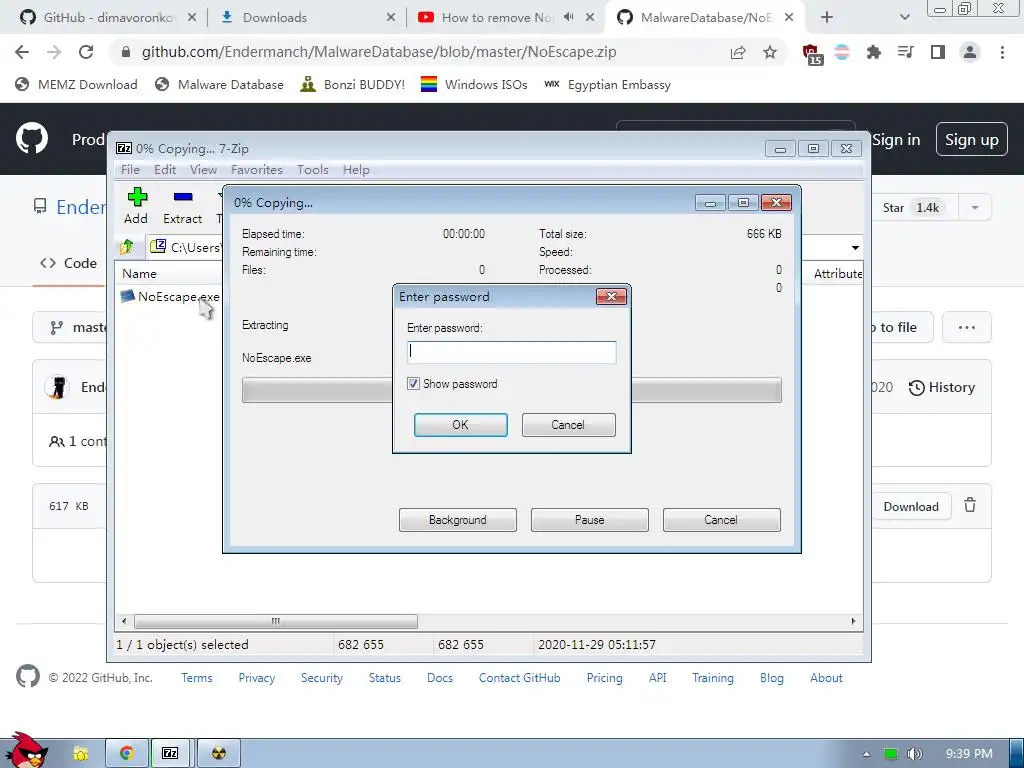Open the three-dot file options on GitHub
Viewport: 1024px width, 768px height.
(967, 327)
